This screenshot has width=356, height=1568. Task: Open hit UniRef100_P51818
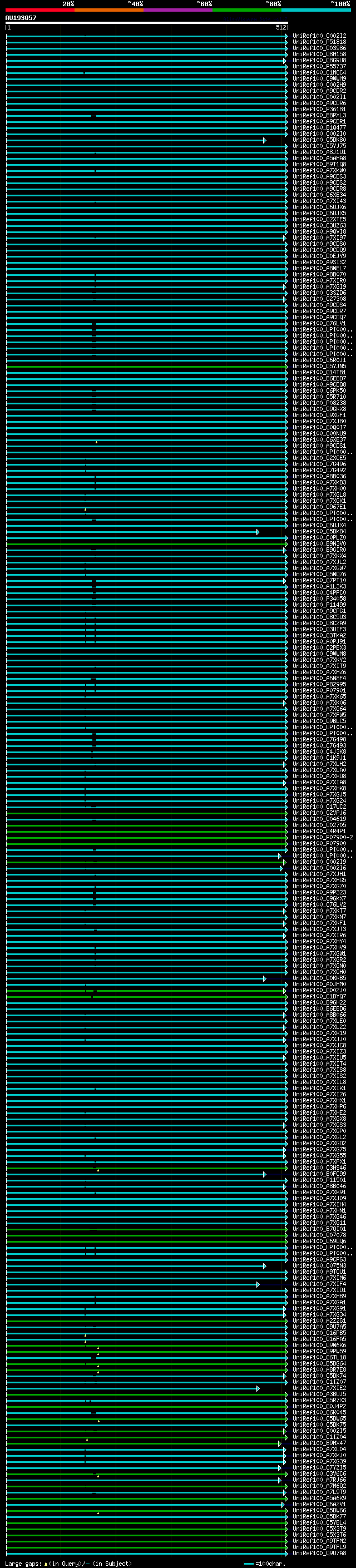click(319, 42)
